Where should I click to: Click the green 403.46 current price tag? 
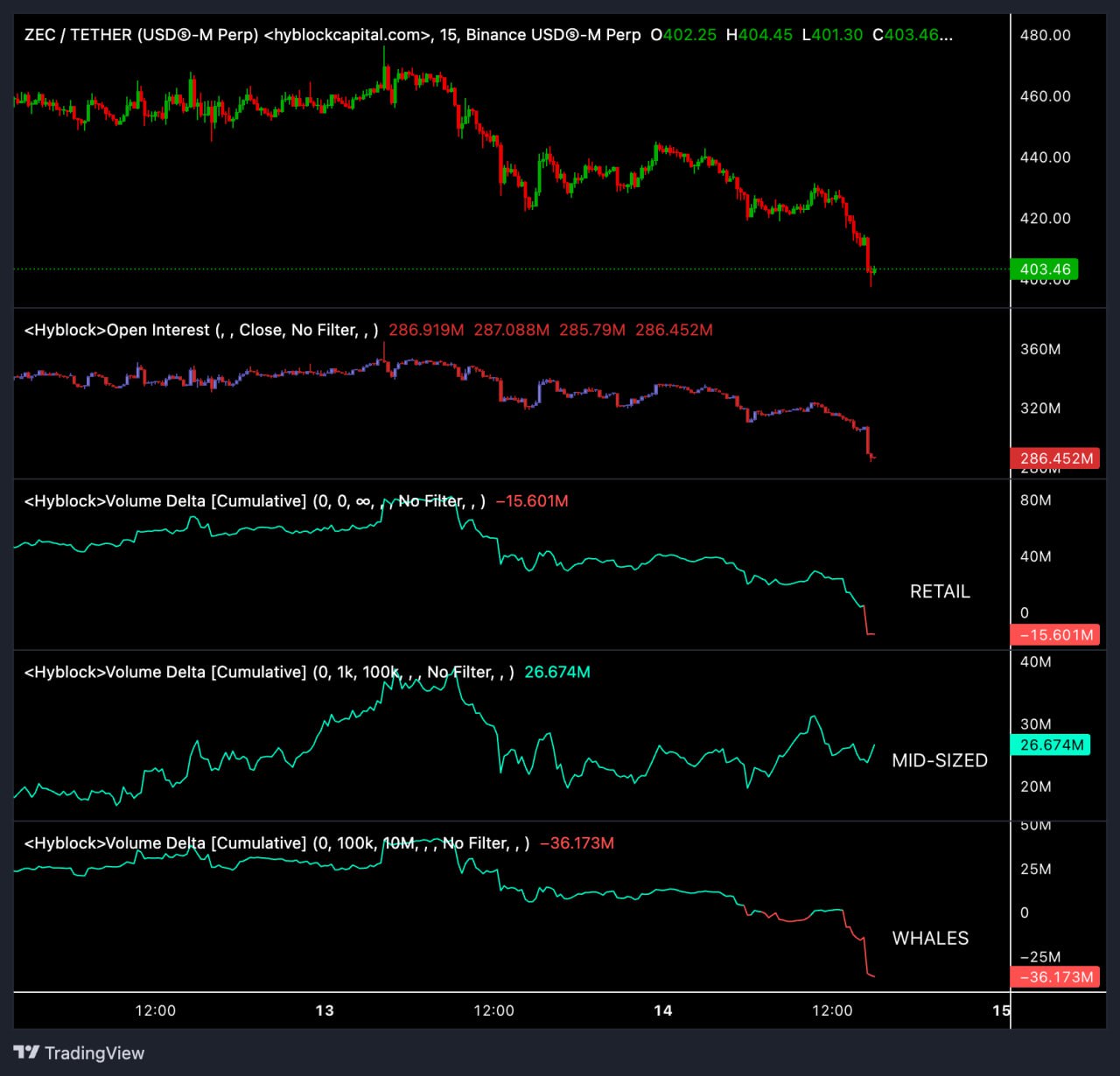coord(1045,269)
